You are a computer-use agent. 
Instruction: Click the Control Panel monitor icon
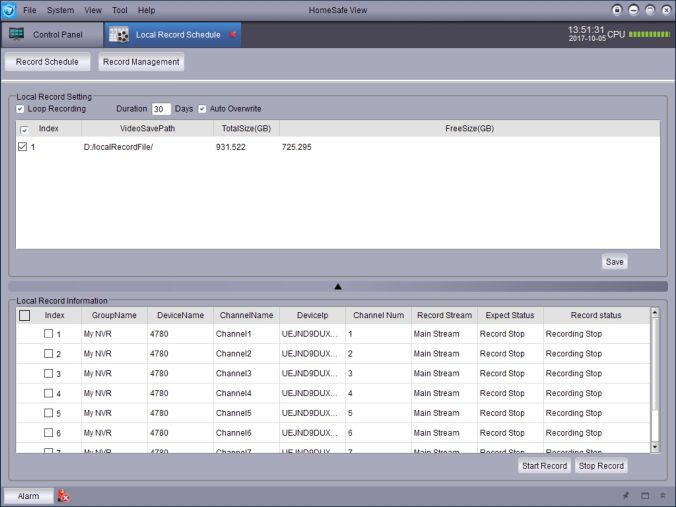(17, 34)
